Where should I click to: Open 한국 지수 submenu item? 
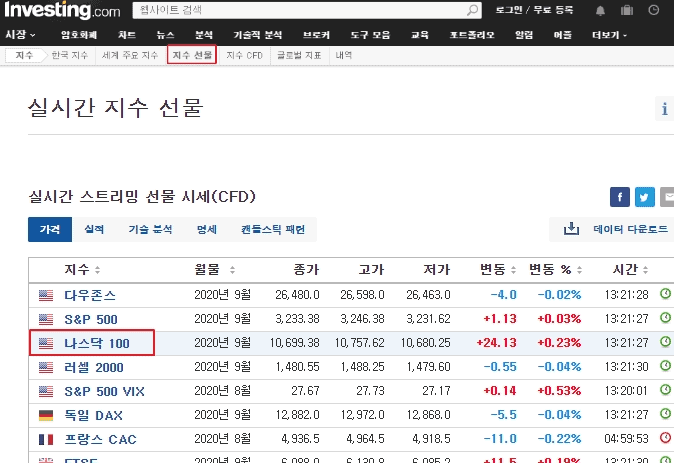(70, 55)
